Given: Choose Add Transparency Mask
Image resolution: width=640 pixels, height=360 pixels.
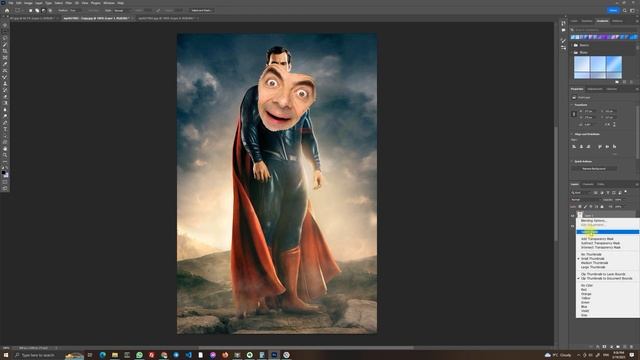Looking at the screenshot, I should tap(597, 239).
